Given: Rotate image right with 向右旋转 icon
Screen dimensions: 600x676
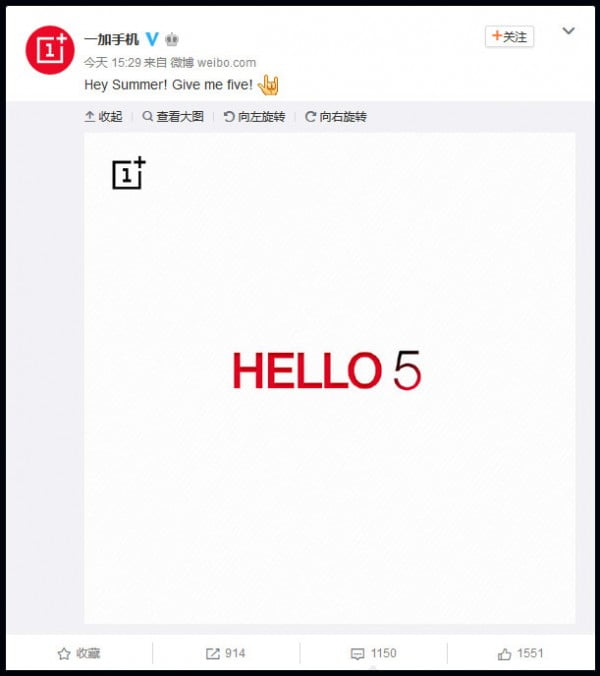Looking at the screenshot, I should [310, 116].
